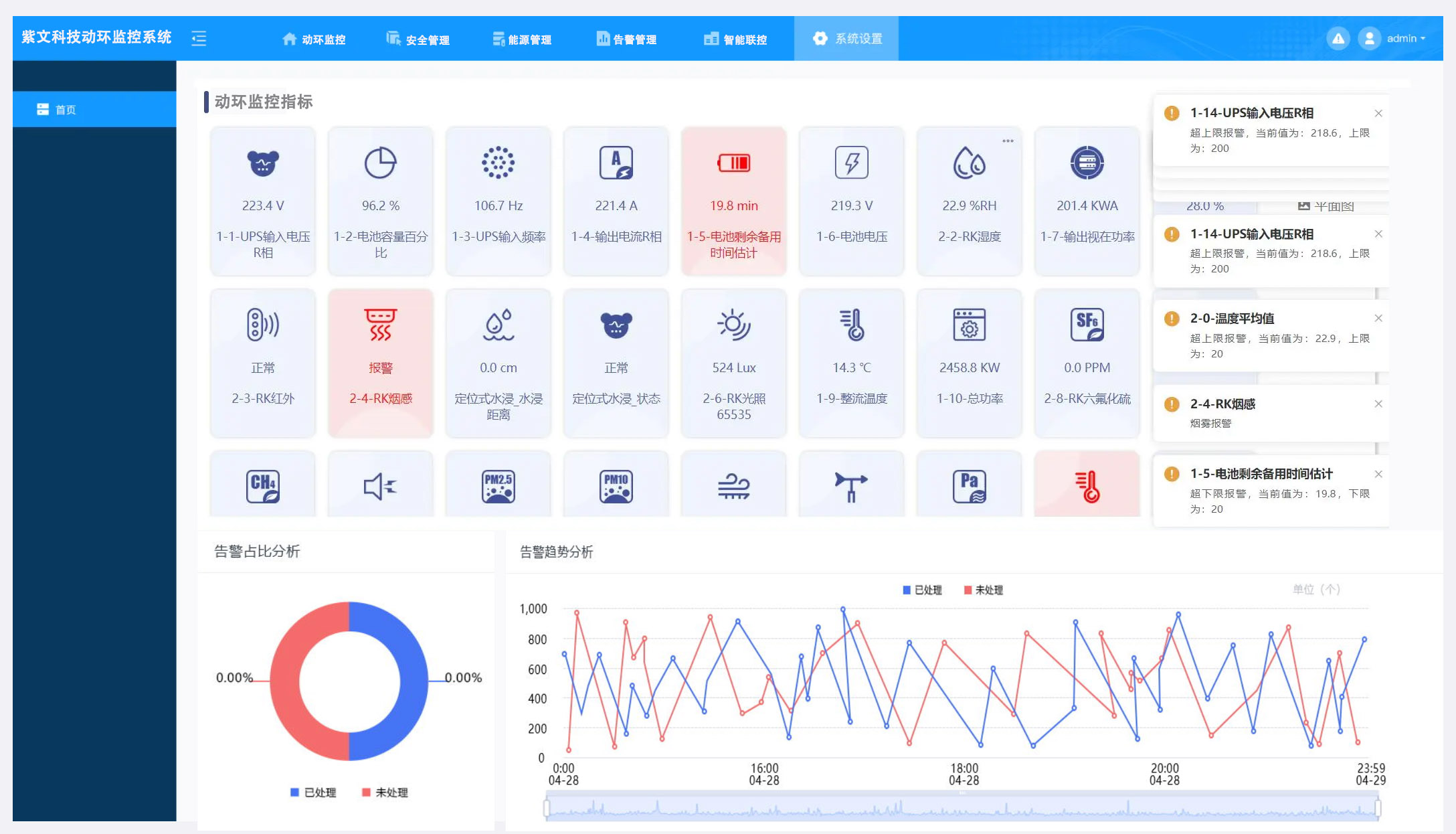The image size is (1456, 834).
Task: Click the CH4 methane sensor icon
Action: pos(262,486)
